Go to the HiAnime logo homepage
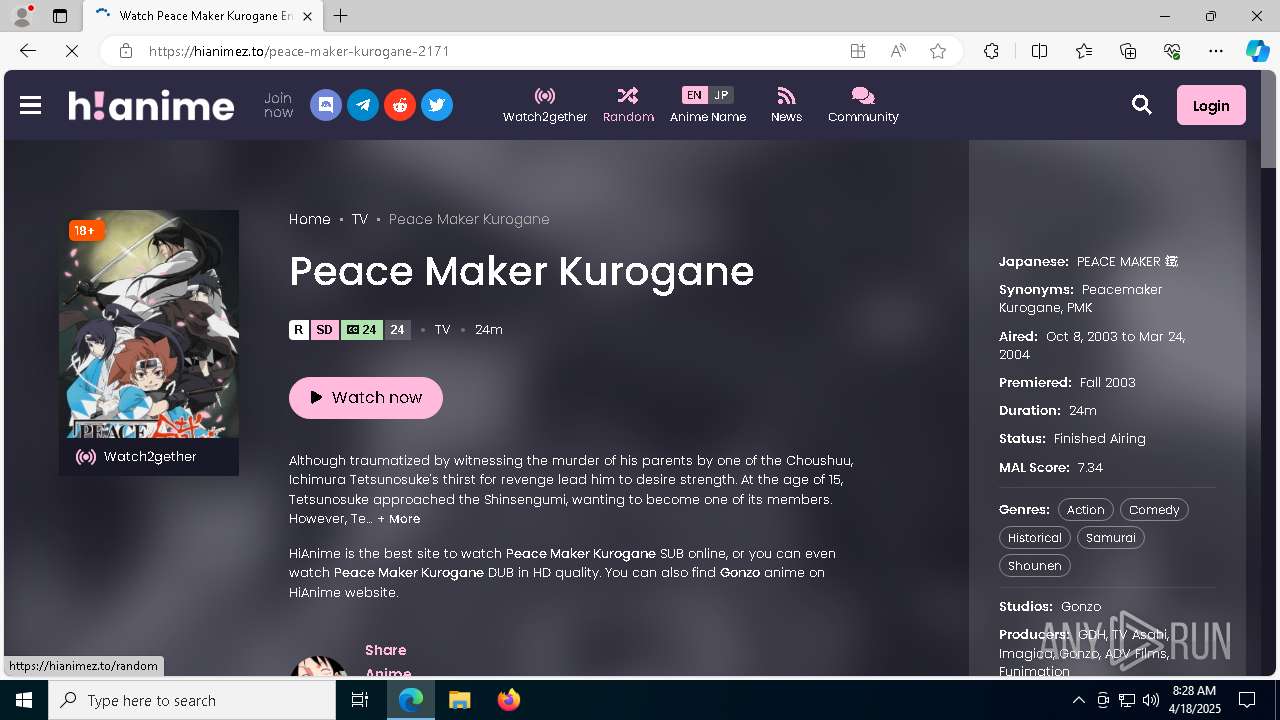1280x720 pixels. 151,105
